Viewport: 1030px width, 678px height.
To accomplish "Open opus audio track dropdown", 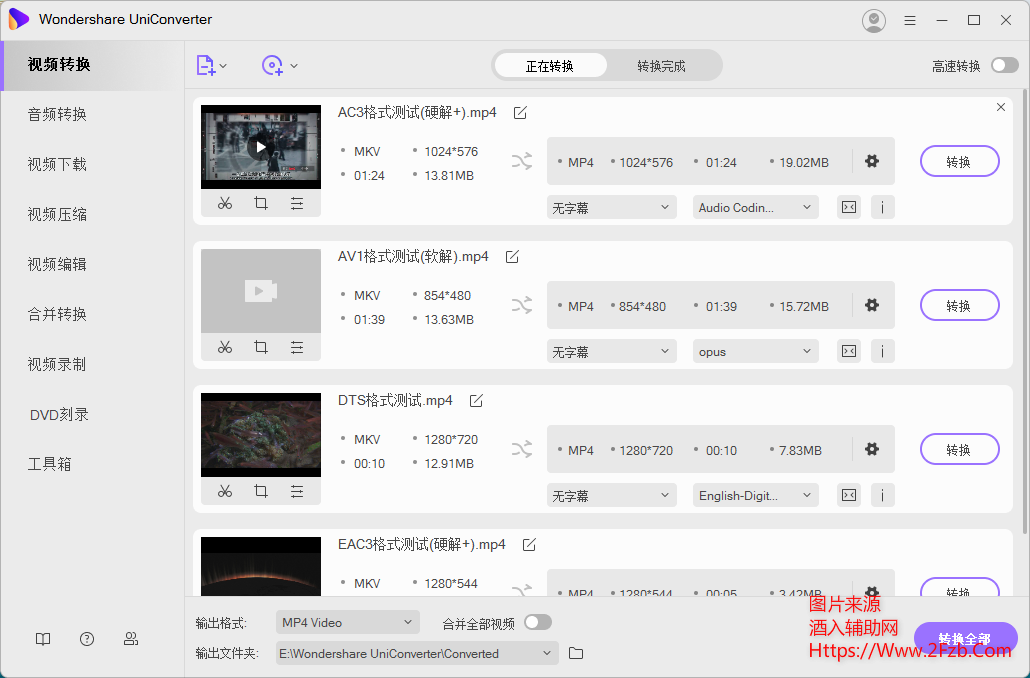I will coord(755,351).
